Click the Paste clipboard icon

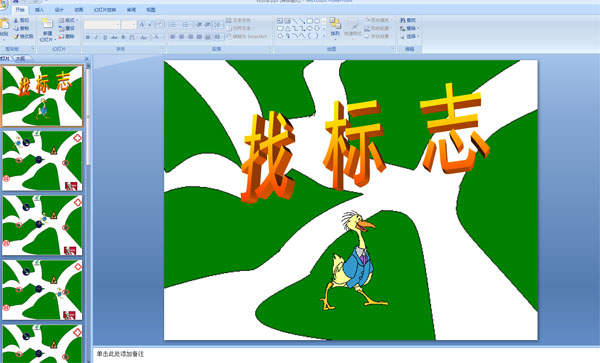(4, 24)
